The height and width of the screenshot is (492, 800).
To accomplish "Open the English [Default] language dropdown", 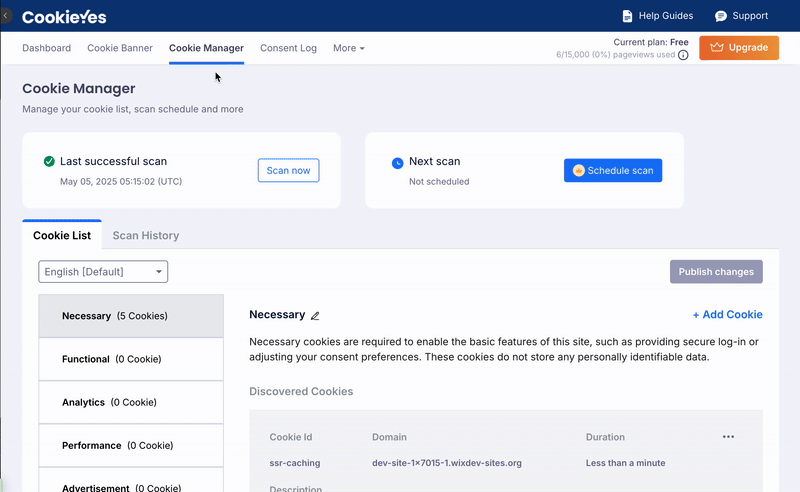I will pyautogui.click(x=103, y=272).
